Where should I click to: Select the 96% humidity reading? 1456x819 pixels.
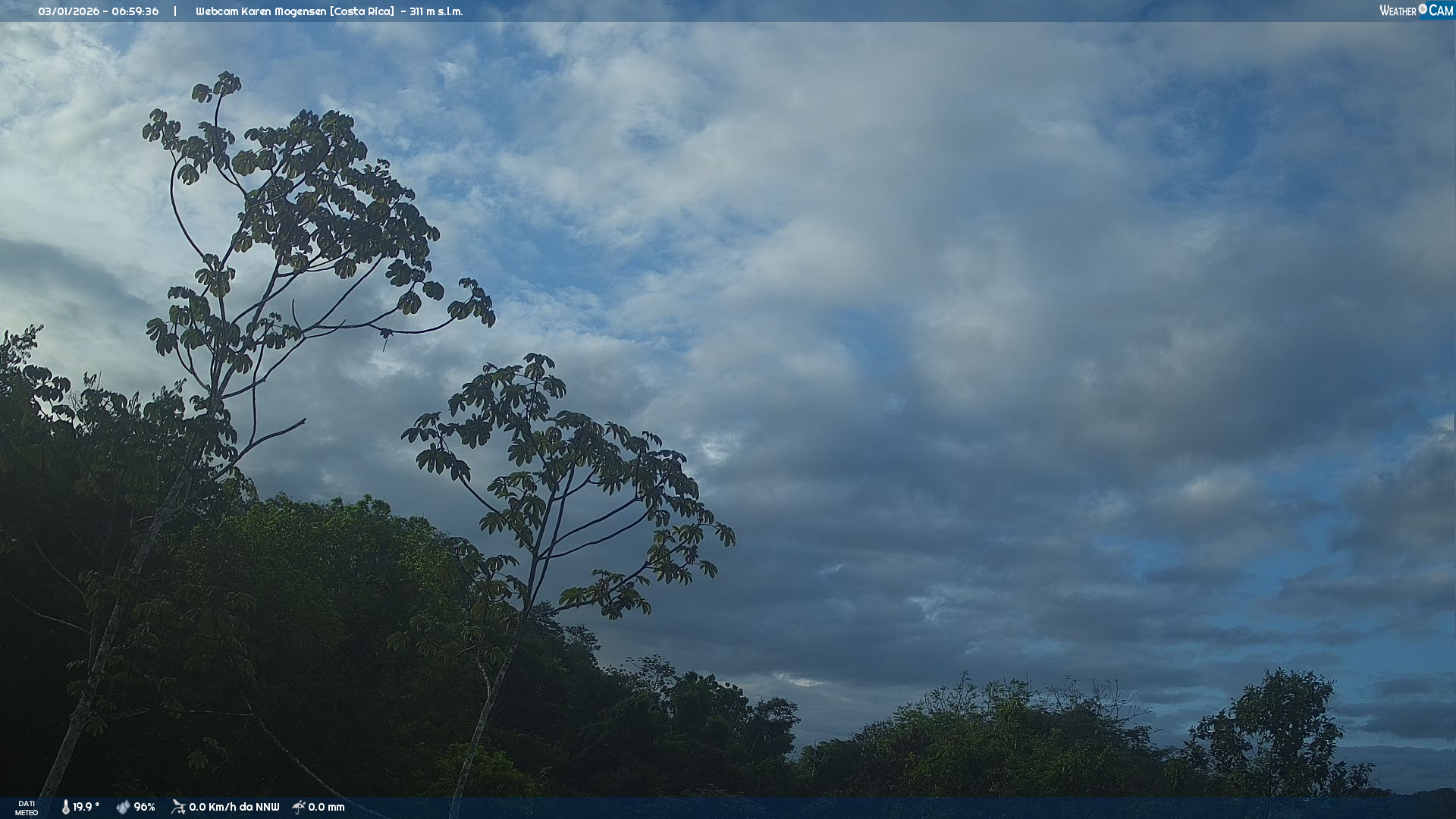point(144,807)
